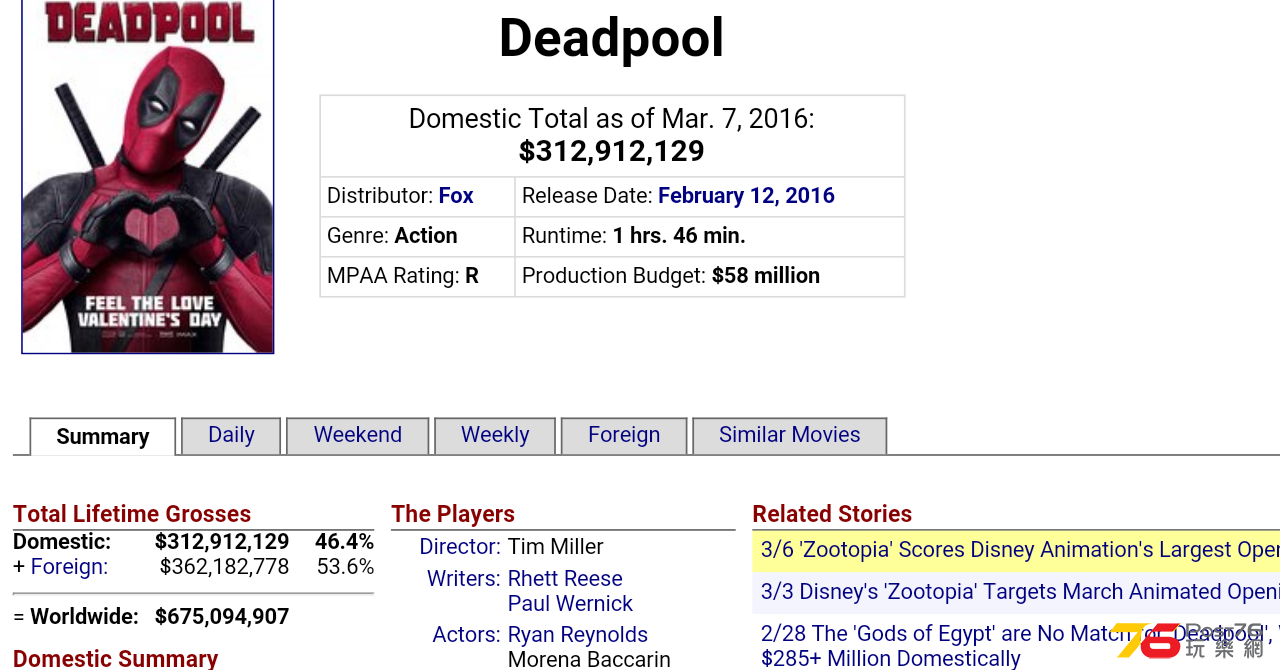Go to the Foreign tab
Image resolution: width=1280 pixels, height=671 pixels.
[x=624, y=435]
